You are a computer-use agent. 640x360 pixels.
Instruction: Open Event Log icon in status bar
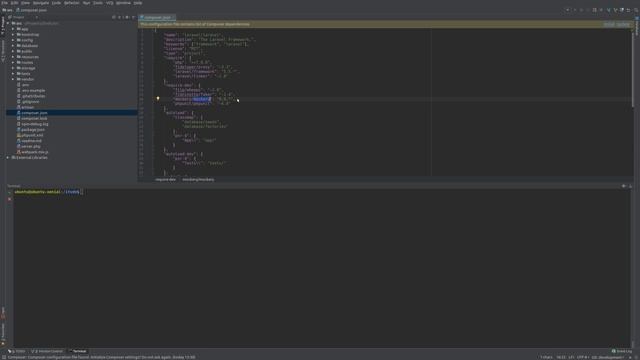(x=622, y=351)
